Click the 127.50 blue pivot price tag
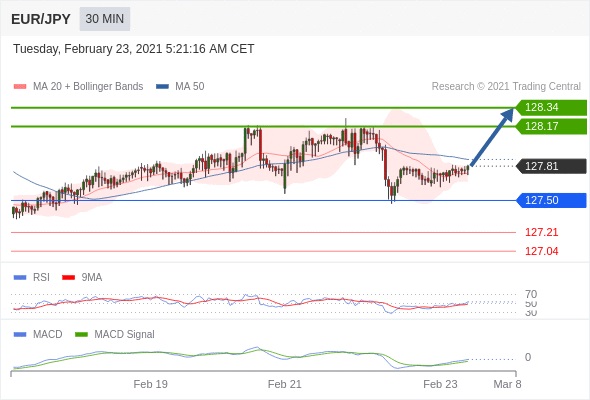Screen dimensions: 590x400 [551, 200]
